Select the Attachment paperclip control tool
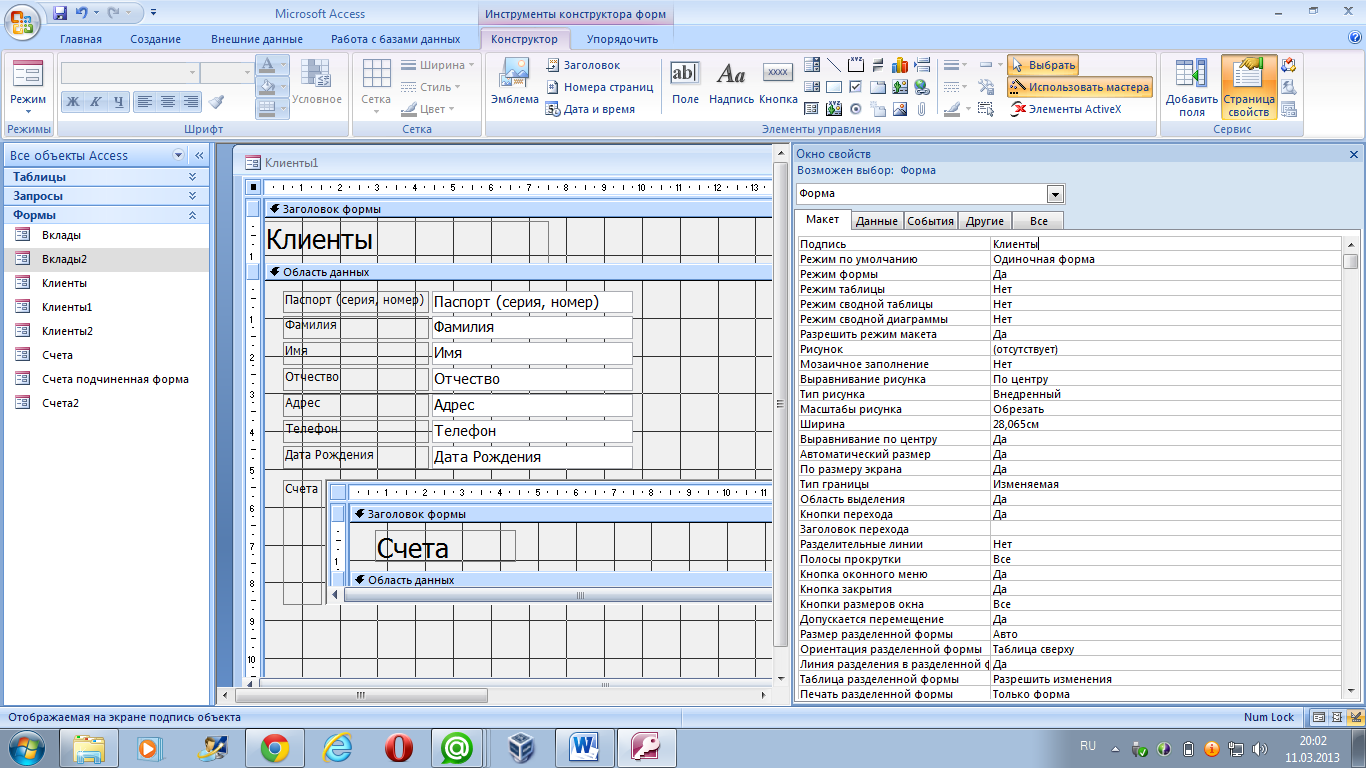1366x768 pixels. coord(921,109)
